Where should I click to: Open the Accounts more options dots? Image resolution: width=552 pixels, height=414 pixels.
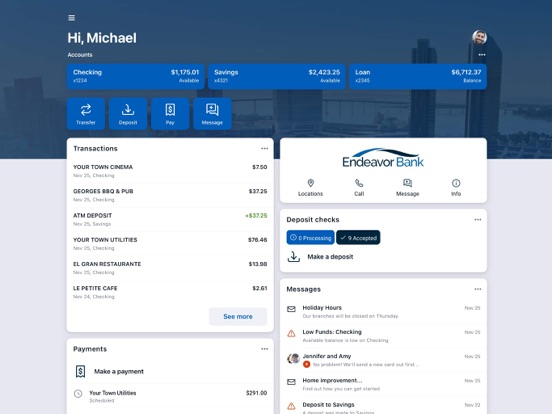point(482,55)
